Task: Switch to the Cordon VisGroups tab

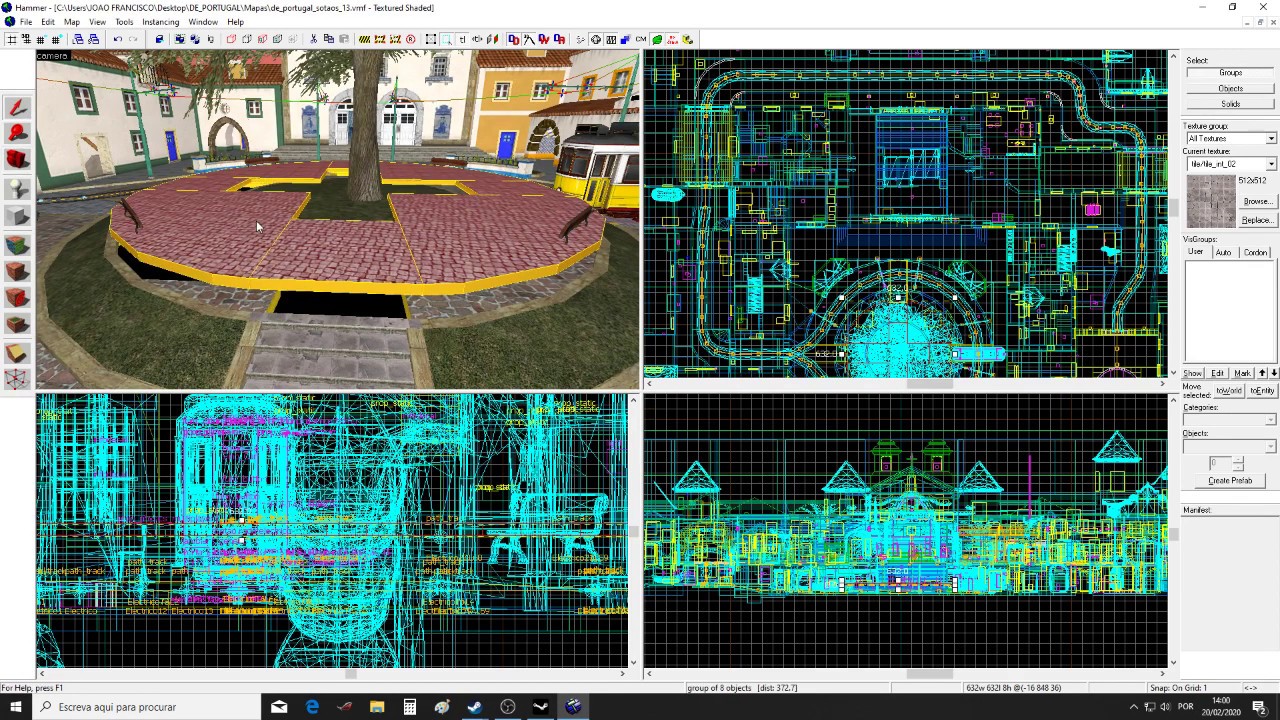Action: [x=1256, y=253]
